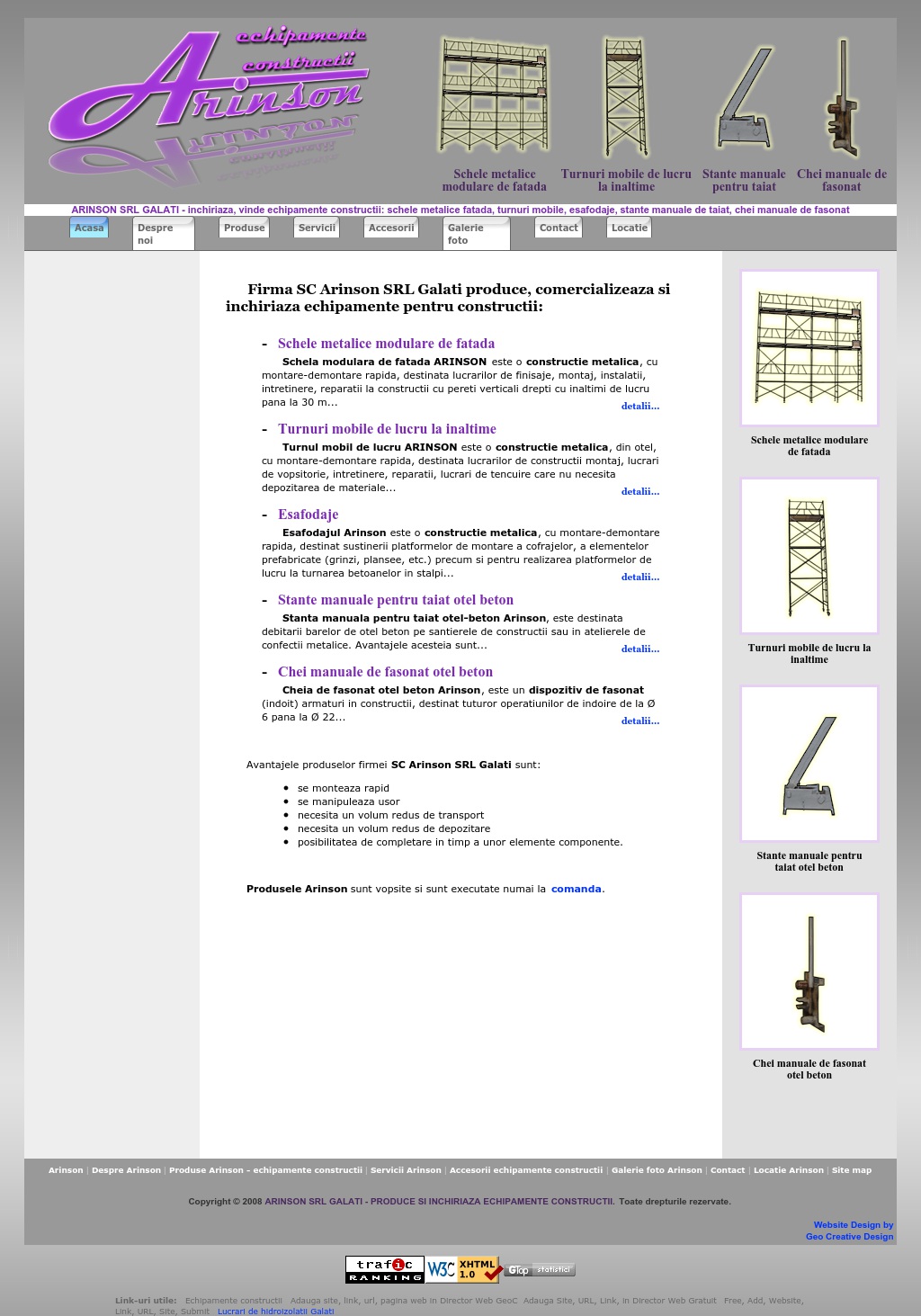Click the mobile tower image in header

click(x=625, y=97)
